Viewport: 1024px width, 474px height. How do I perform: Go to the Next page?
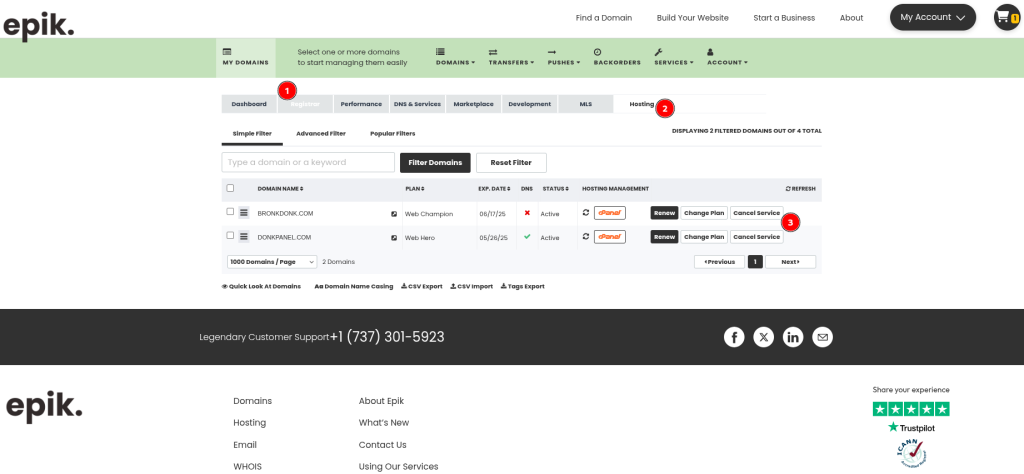coord(790,262)
